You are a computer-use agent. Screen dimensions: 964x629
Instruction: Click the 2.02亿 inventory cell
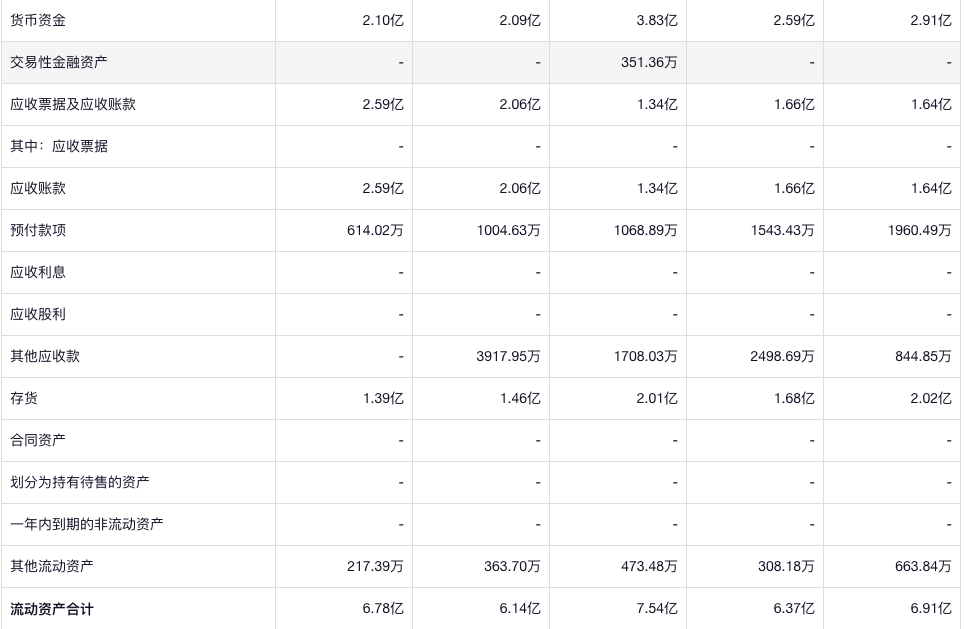931,398
